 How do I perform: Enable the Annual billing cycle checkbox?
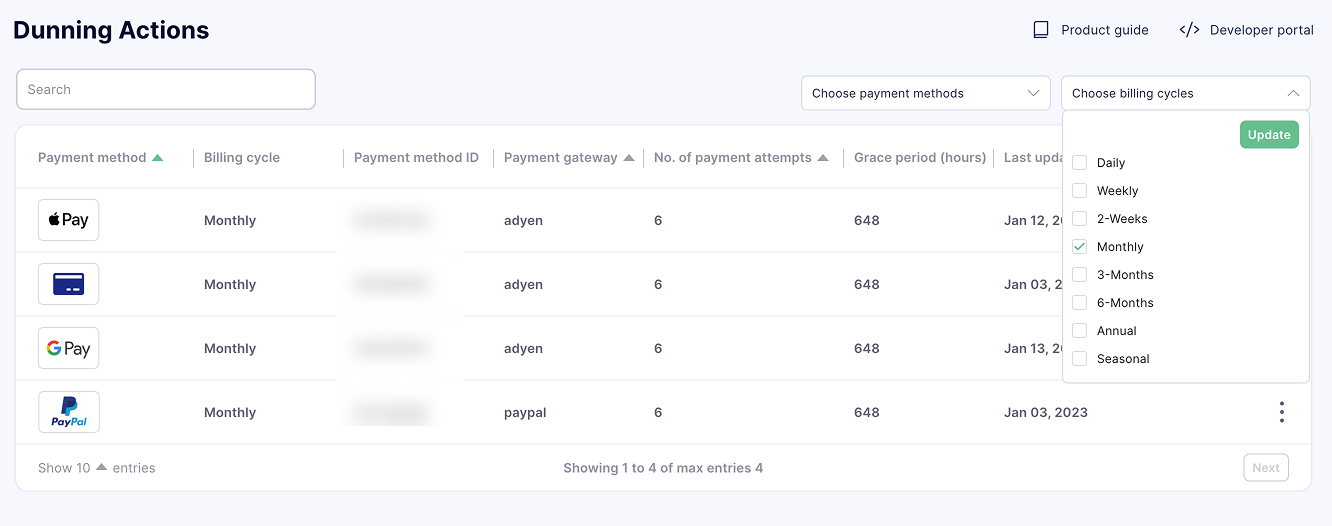click(x=1080, y=331)
